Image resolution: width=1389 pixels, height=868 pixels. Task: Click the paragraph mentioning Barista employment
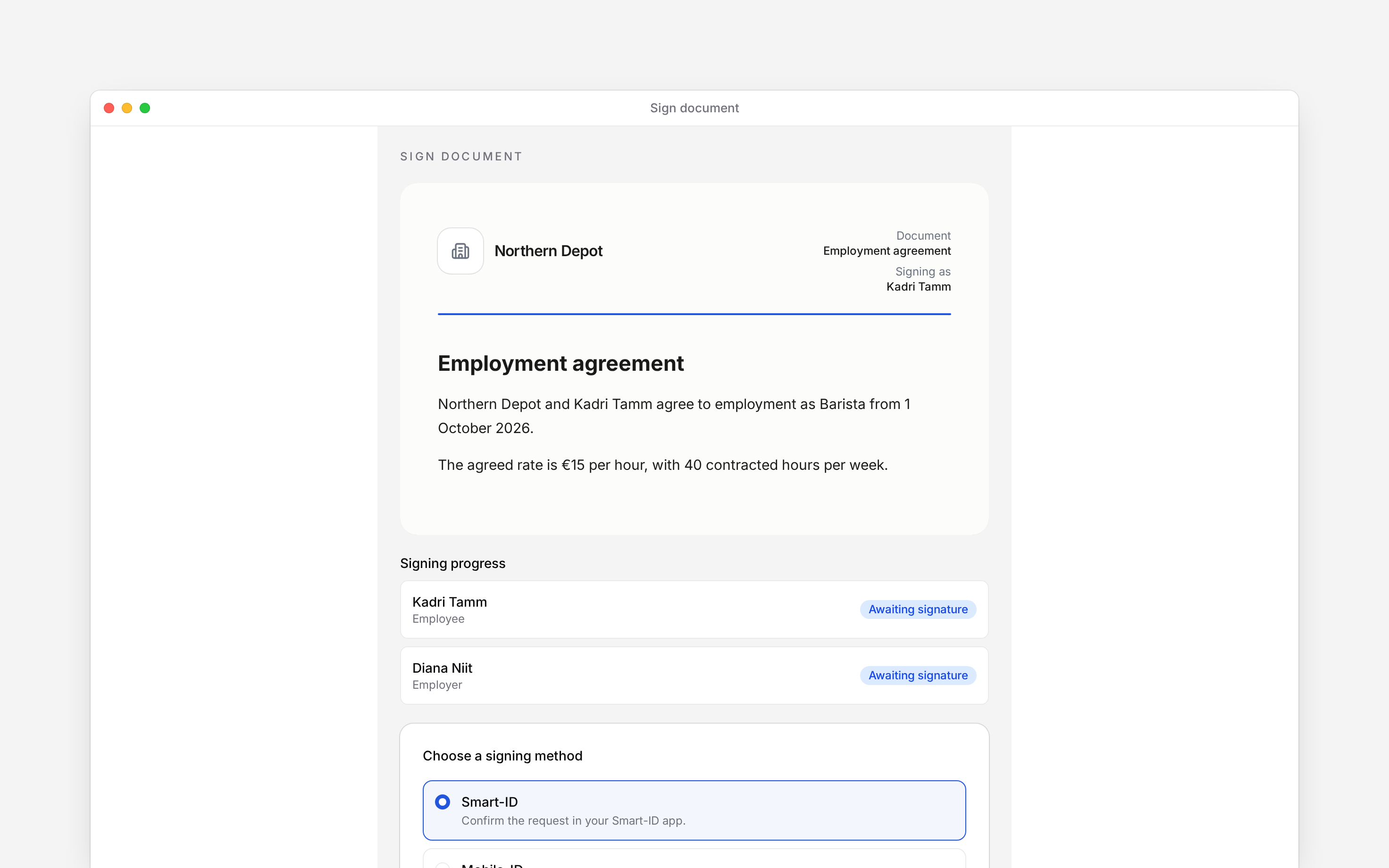pyautogui.click(x=674, y=416)
